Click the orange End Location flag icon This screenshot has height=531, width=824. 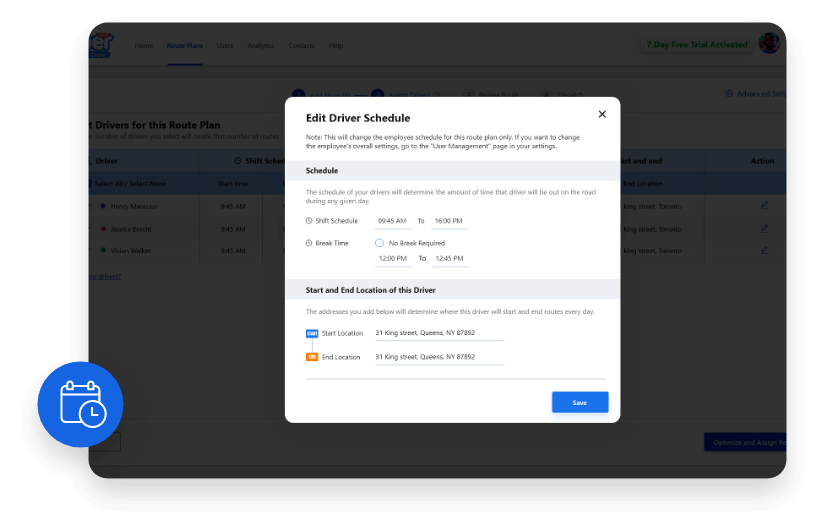(x=312, y=357)
